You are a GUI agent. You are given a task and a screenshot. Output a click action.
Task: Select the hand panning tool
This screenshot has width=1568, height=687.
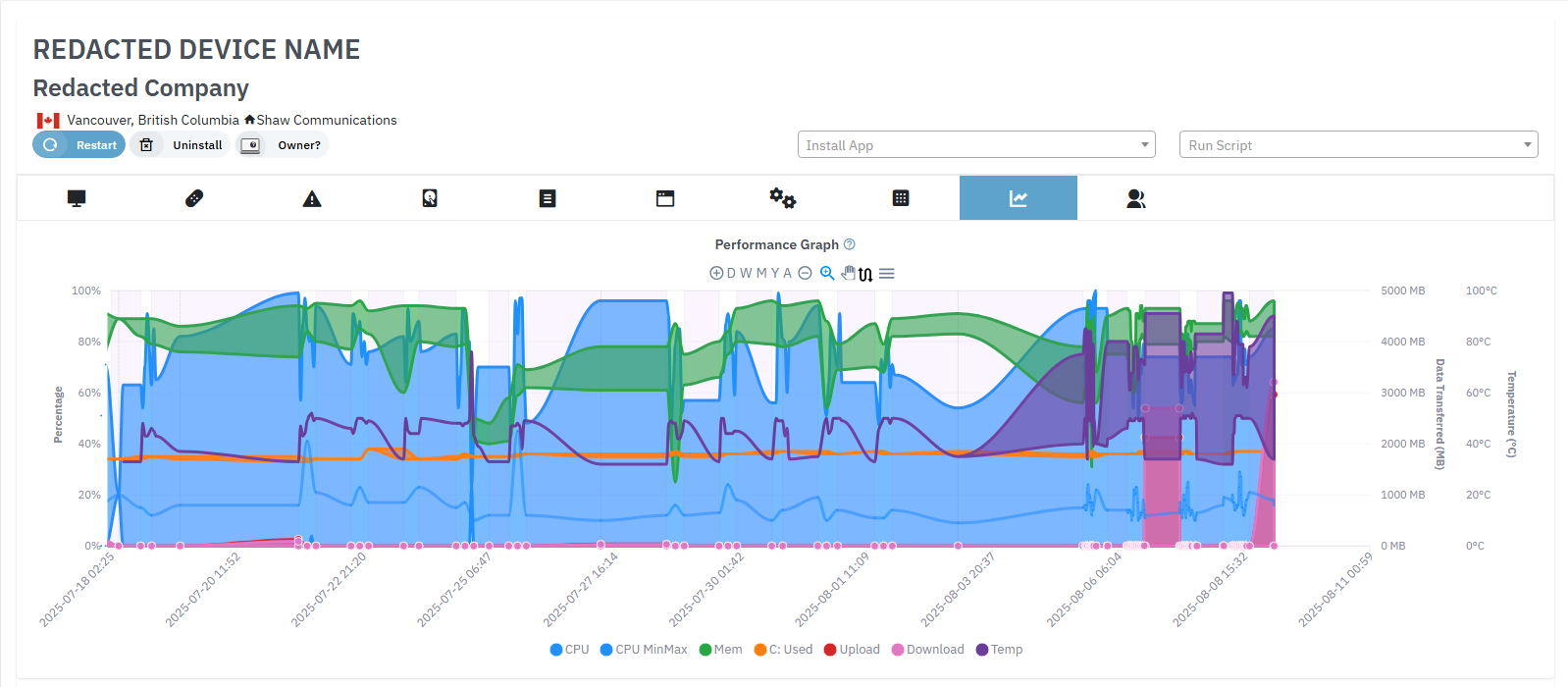tap(848, 273)
